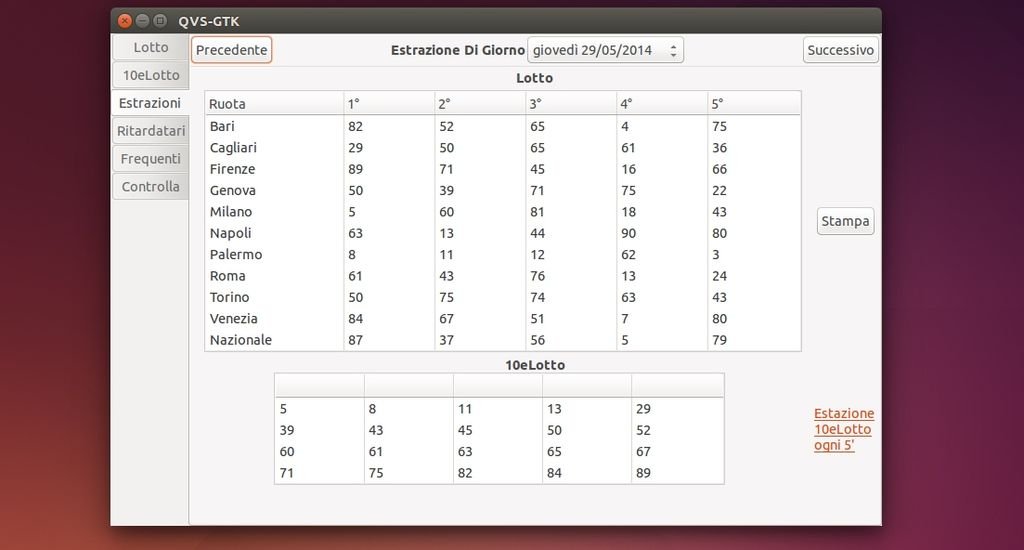
Task: Go to the Frequenti tab
Action: pyautogui.click(x=151, y=159)
